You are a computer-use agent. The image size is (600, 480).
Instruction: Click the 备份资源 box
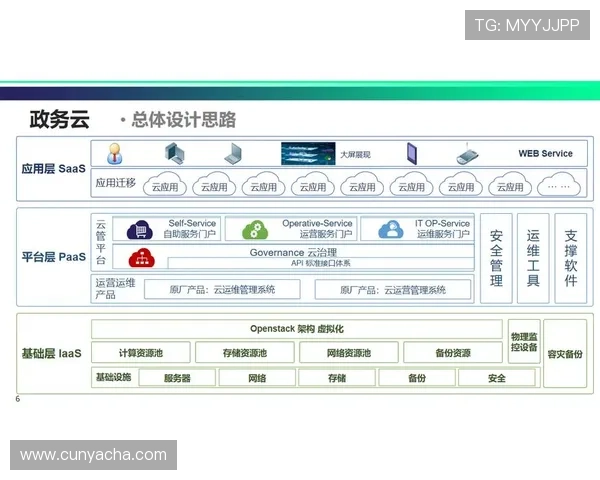click(453, 353)
